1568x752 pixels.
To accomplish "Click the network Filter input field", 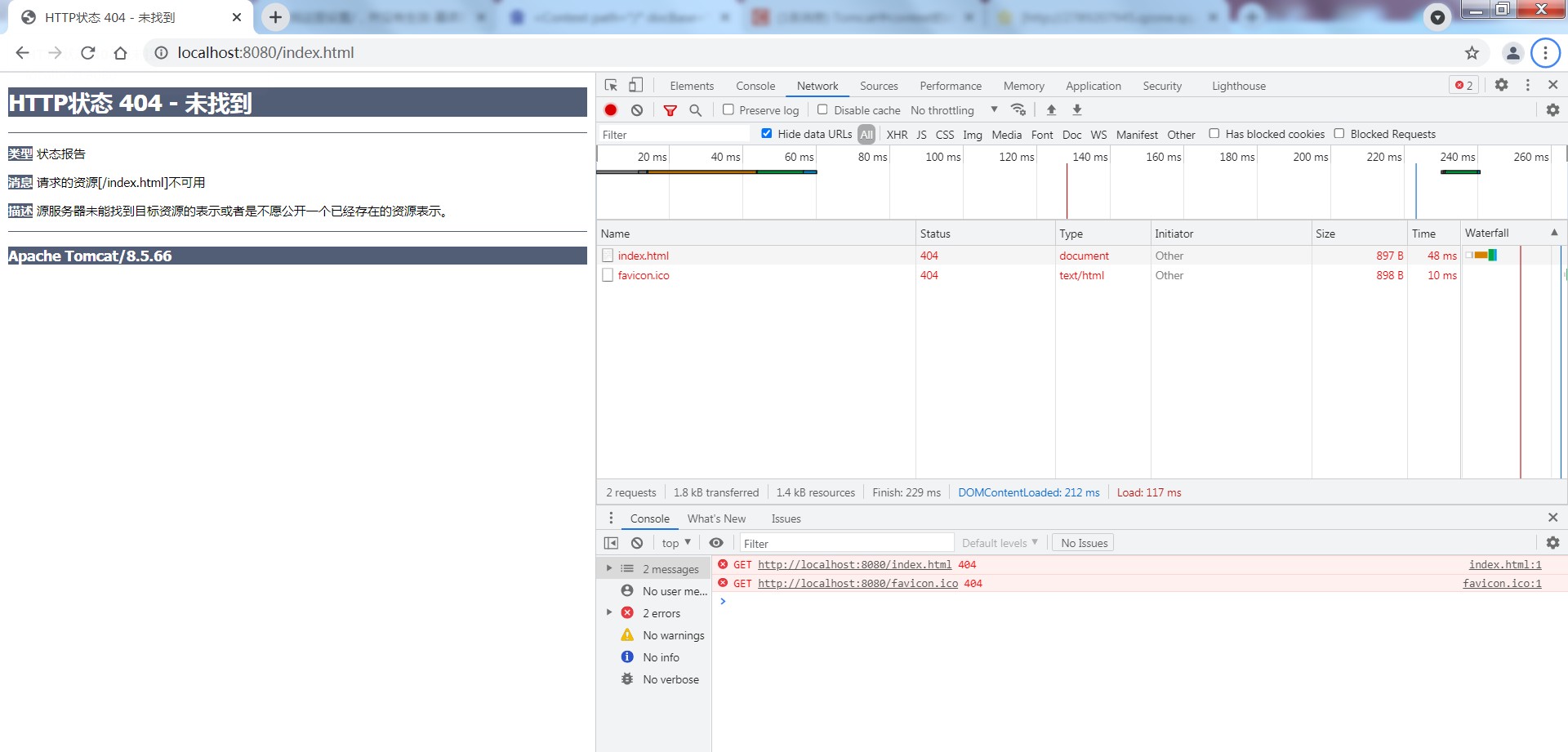I will [x=674, y=135].
